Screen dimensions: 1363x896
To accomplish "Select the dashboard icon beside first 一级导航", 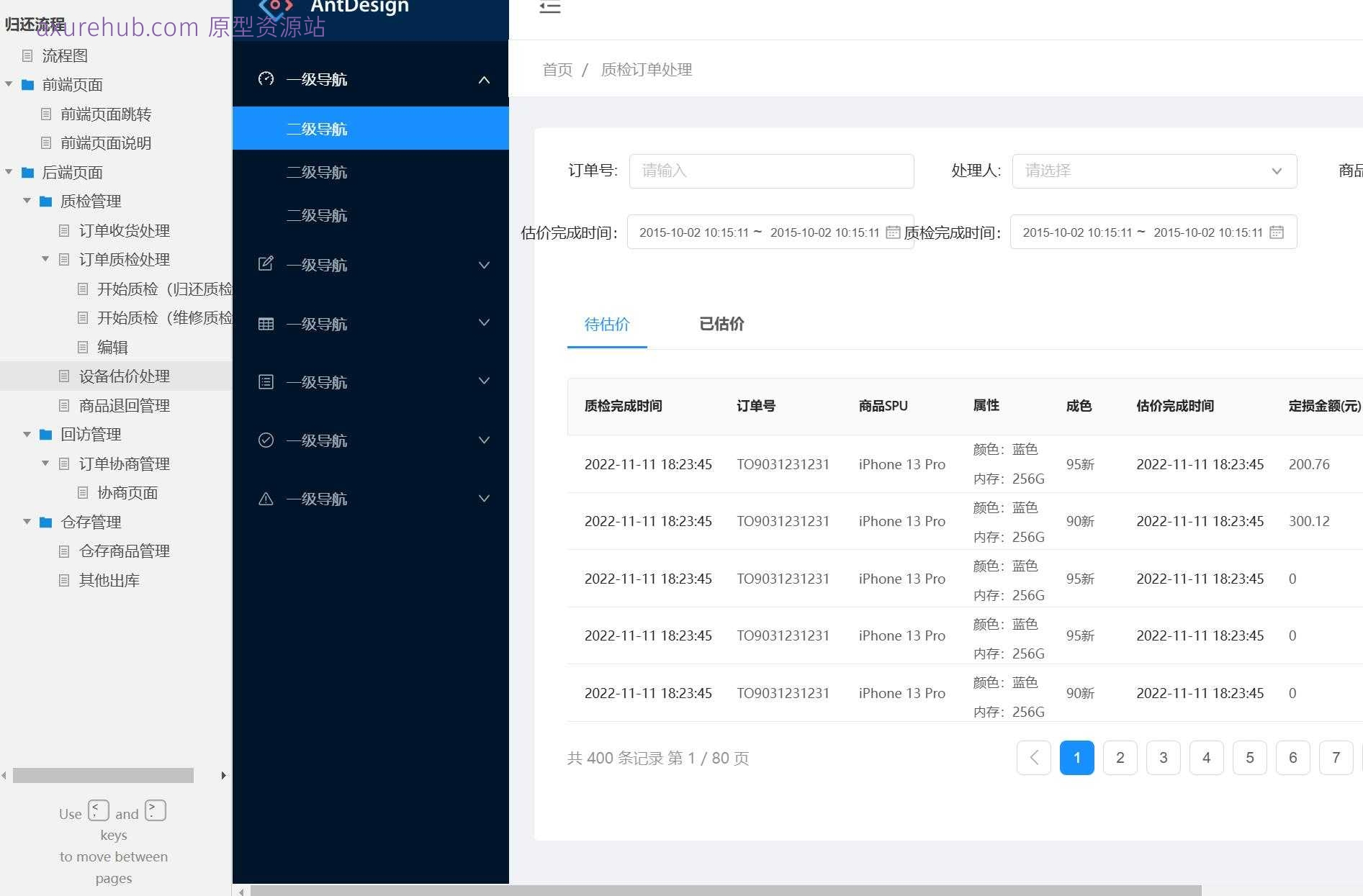I will point(266,79).
